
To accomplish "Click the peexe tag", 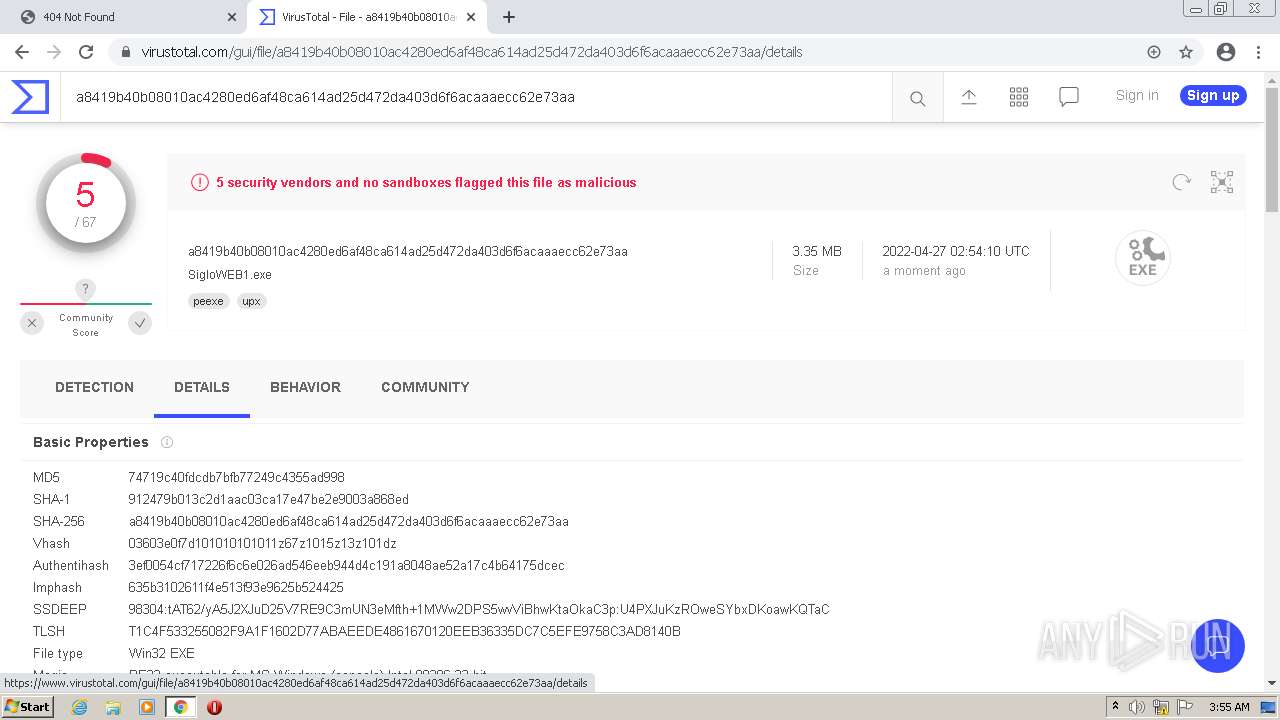I will coord(208,301).
